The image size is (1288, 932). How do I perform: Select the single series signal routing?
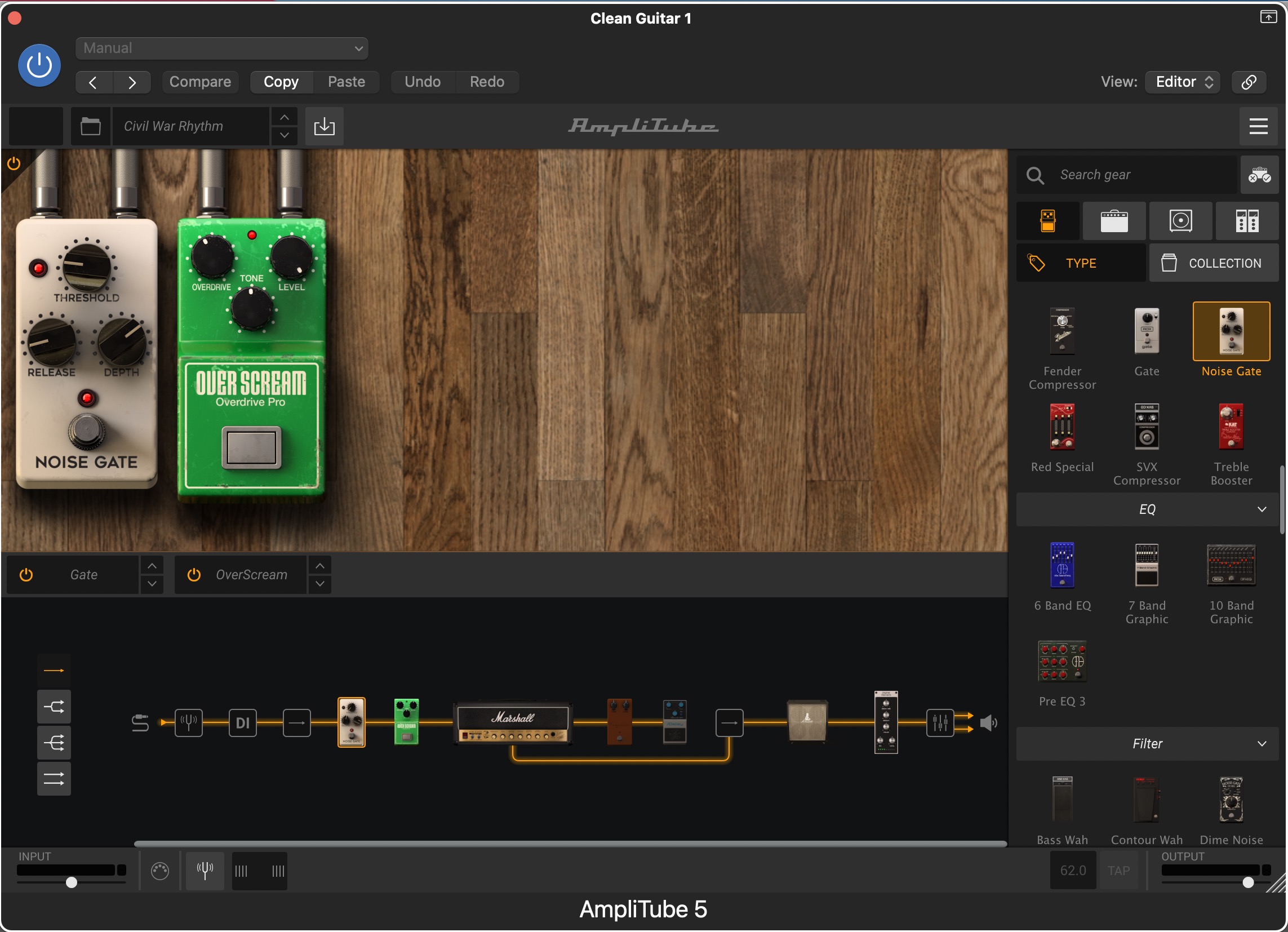point(54,671)
